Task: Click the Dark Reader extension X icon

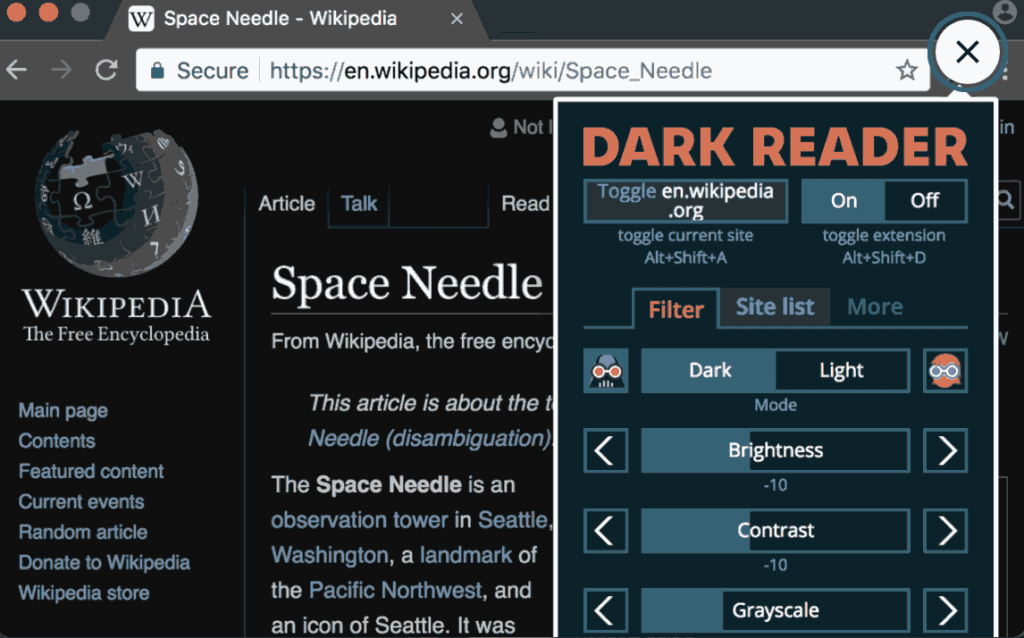Action: point(967,52)
